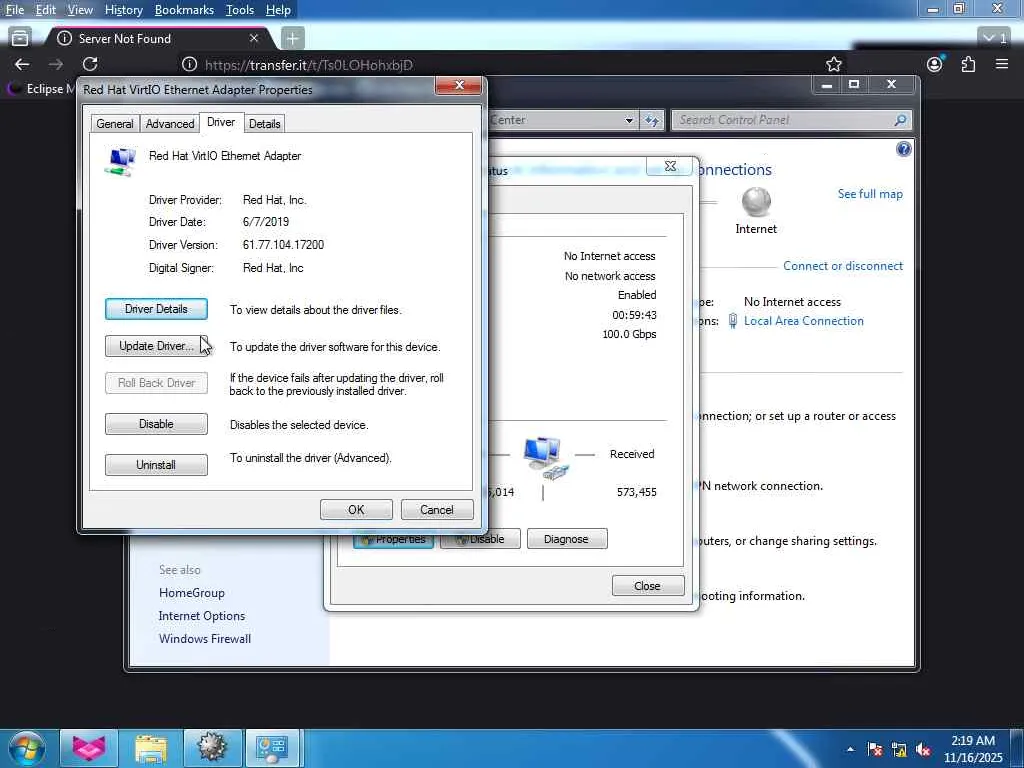This screenshot has width=1024, height=768.
Task: Click Disable in the adapter properties dialog
Action: point(156,424)
